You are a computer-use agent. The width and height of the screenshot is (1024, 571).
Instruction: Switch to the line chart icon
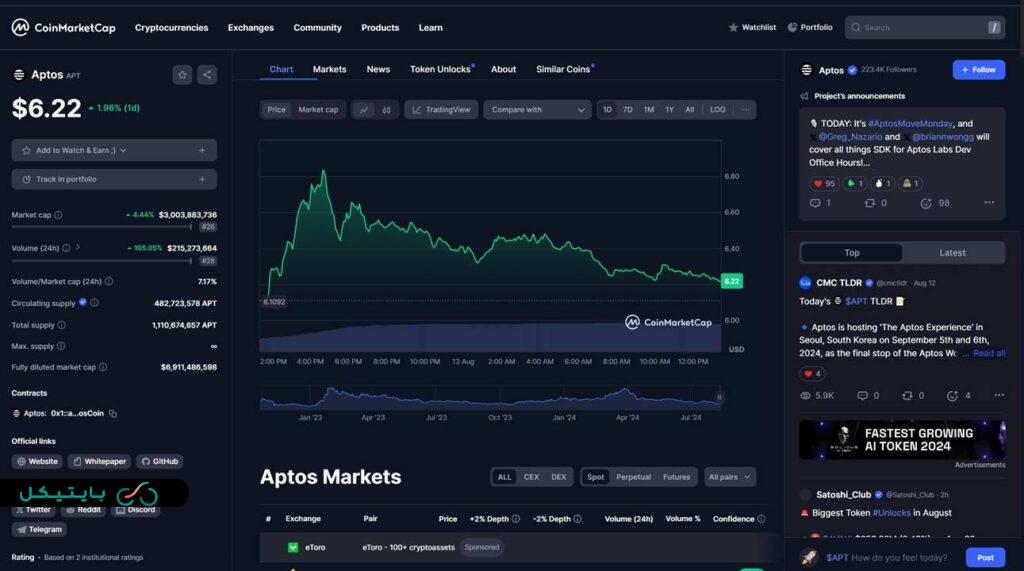click(364, 110)
